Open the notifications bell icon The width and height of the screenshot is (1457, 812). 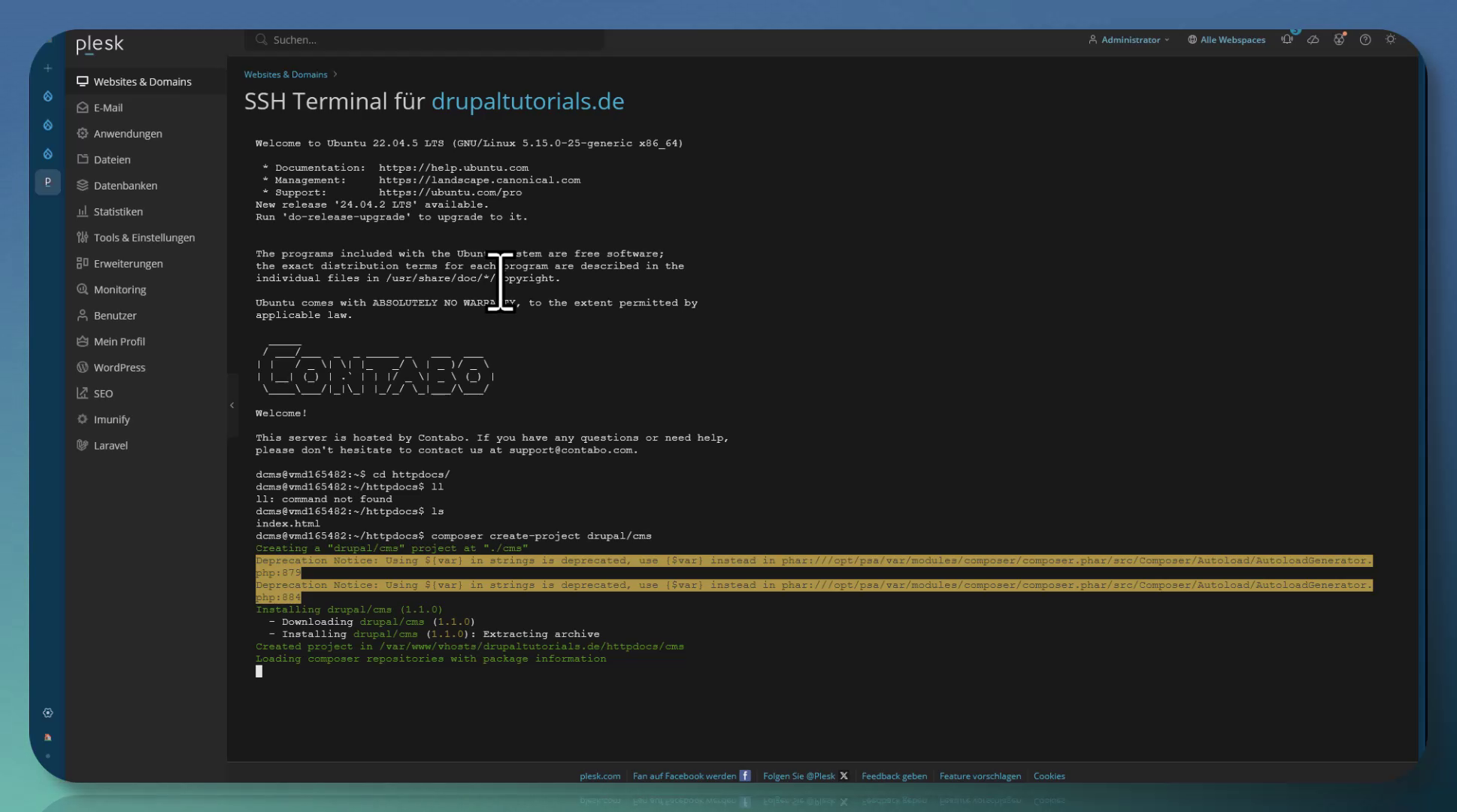[x=1287, y=40]
